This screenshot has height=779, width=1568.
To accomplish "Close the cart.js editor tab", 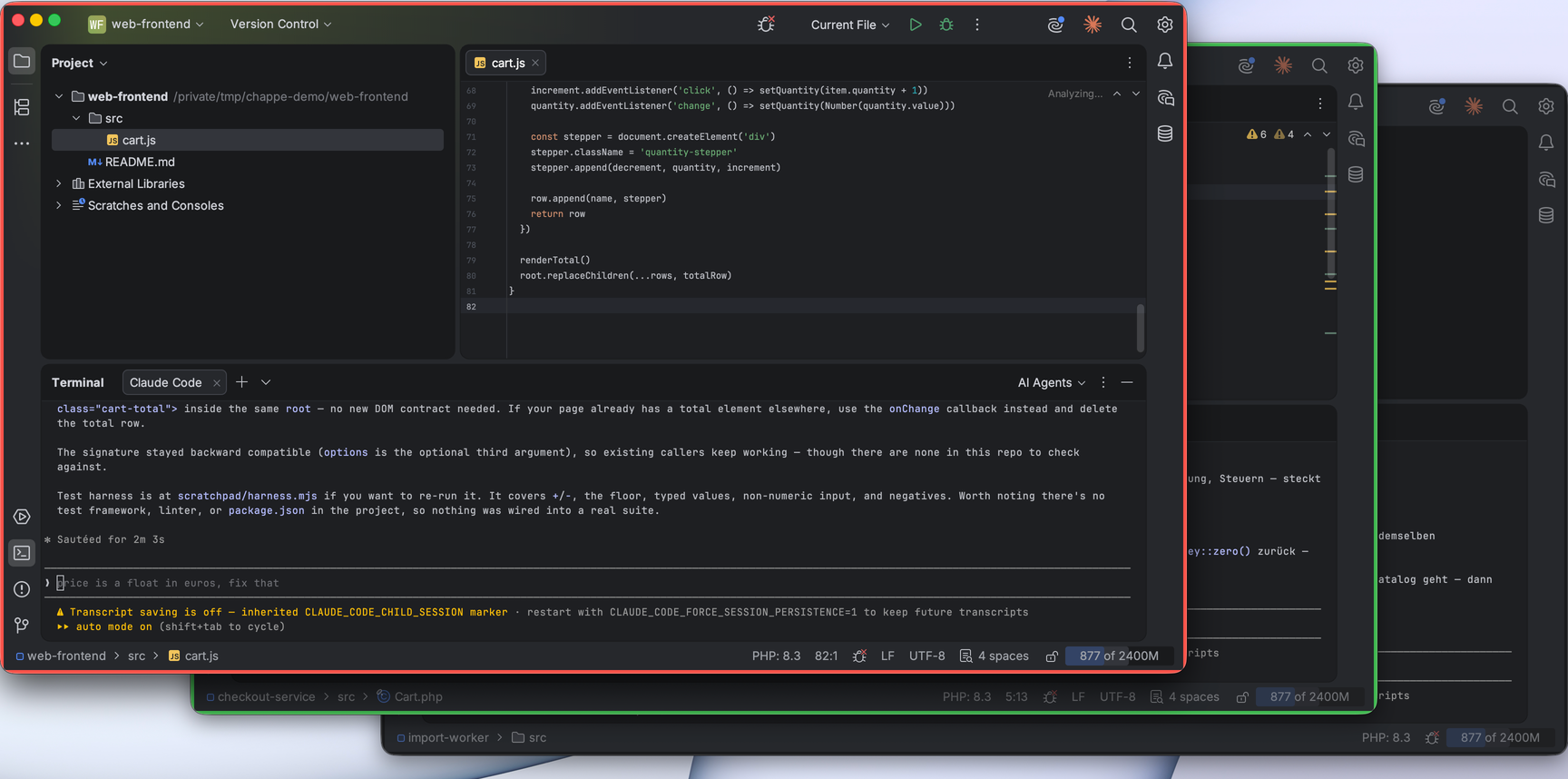I will pos(535,63).
